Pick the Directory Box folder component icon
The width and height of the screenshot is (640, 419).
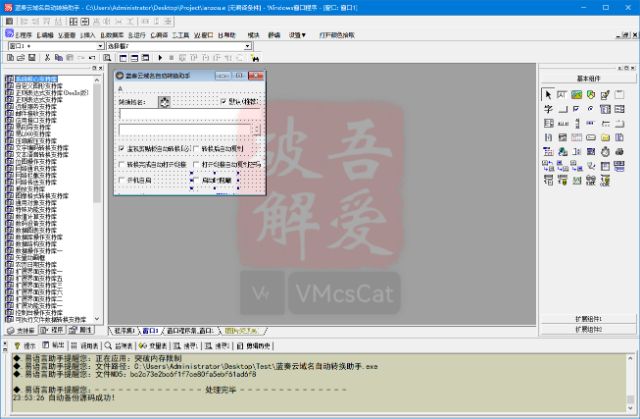(x=605, y=137)
